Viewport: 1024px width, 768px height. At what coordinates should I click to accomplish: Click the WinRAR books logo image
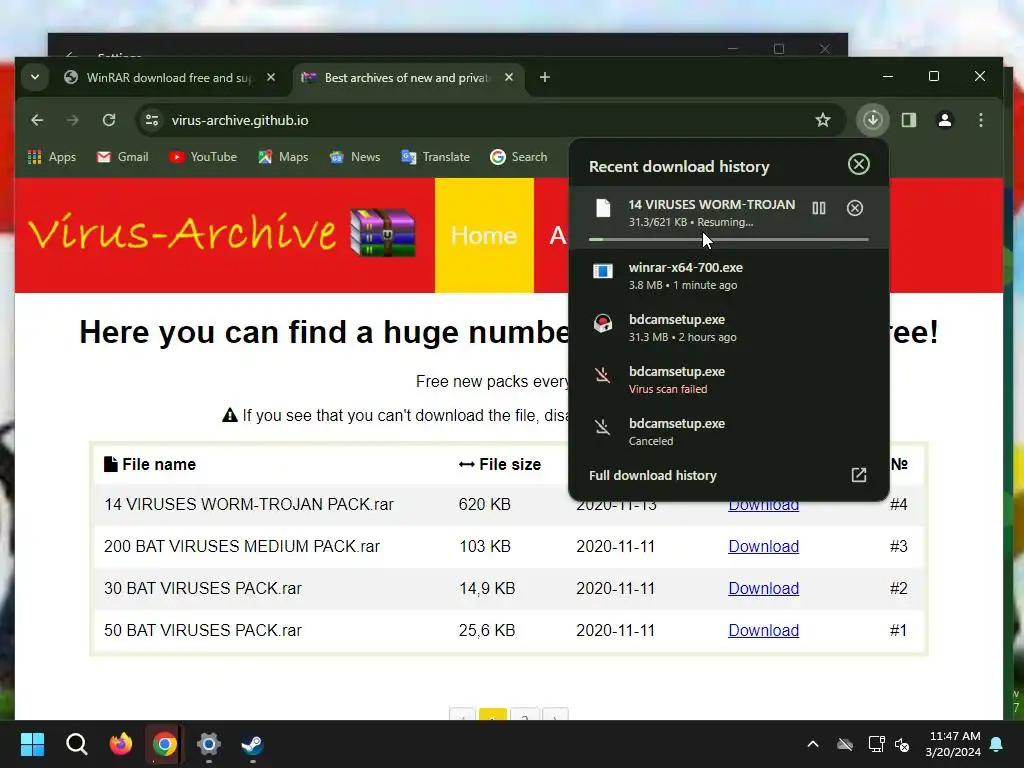(383, 232)
